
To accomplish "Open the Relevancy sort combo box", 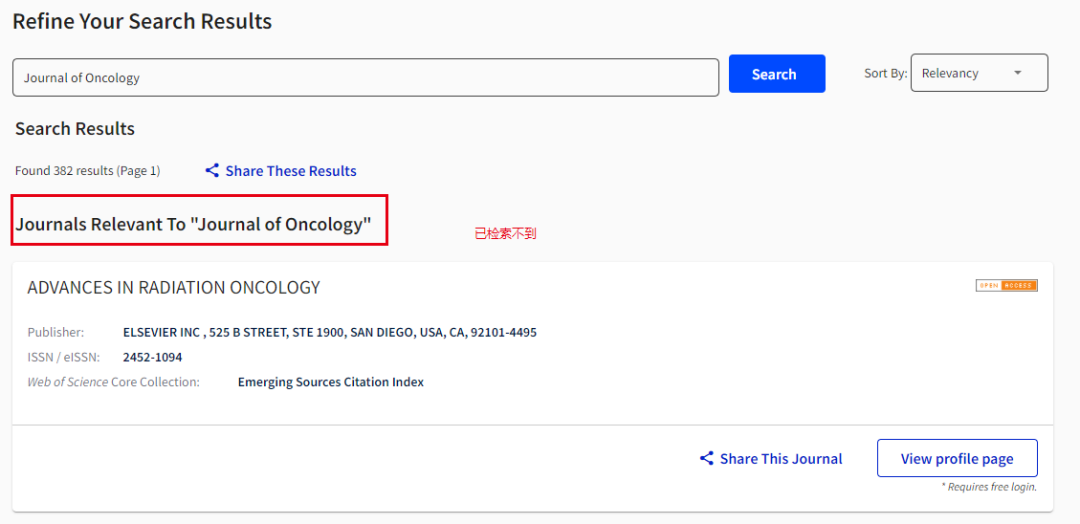I will coord(978,73).
